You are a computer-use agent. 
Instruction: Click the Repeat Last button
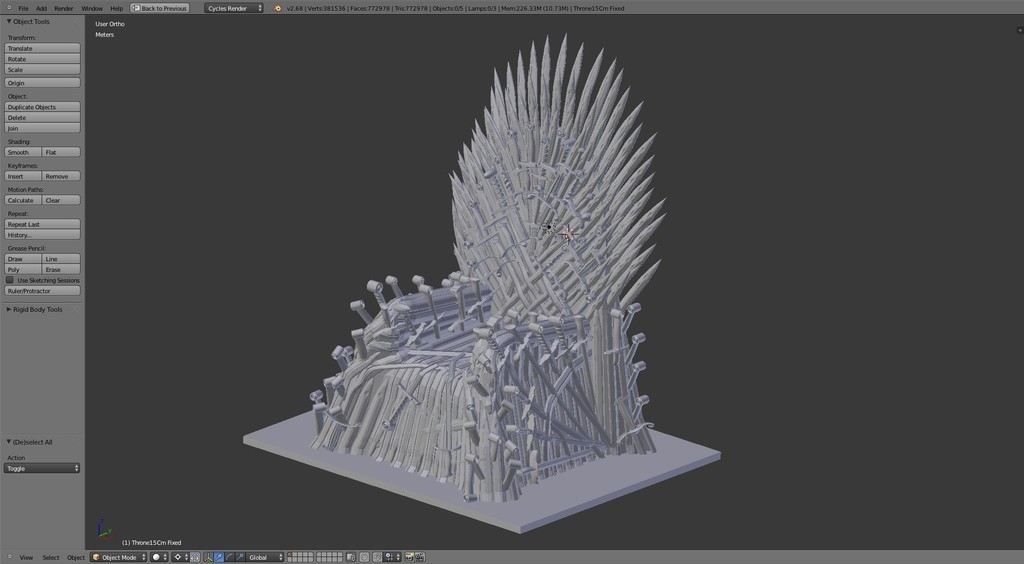pyautogui.click(x=42, y=224)
